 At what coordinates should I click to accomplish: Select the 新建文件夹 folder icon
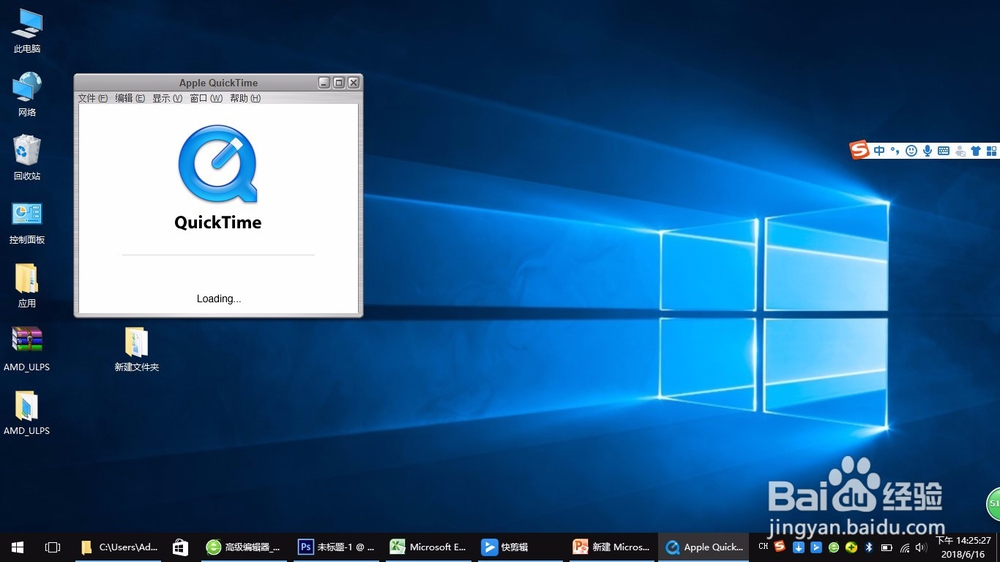pos(136,349)
